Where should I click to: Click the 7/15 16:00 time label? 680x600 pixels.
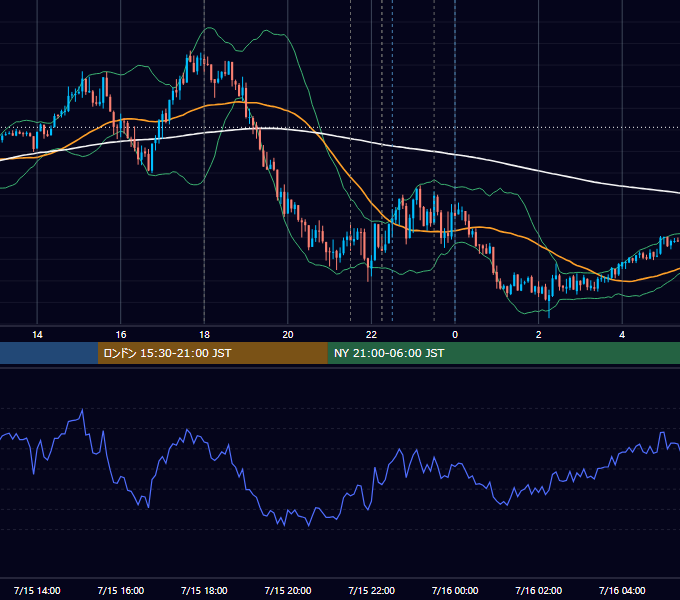[121, 590]
